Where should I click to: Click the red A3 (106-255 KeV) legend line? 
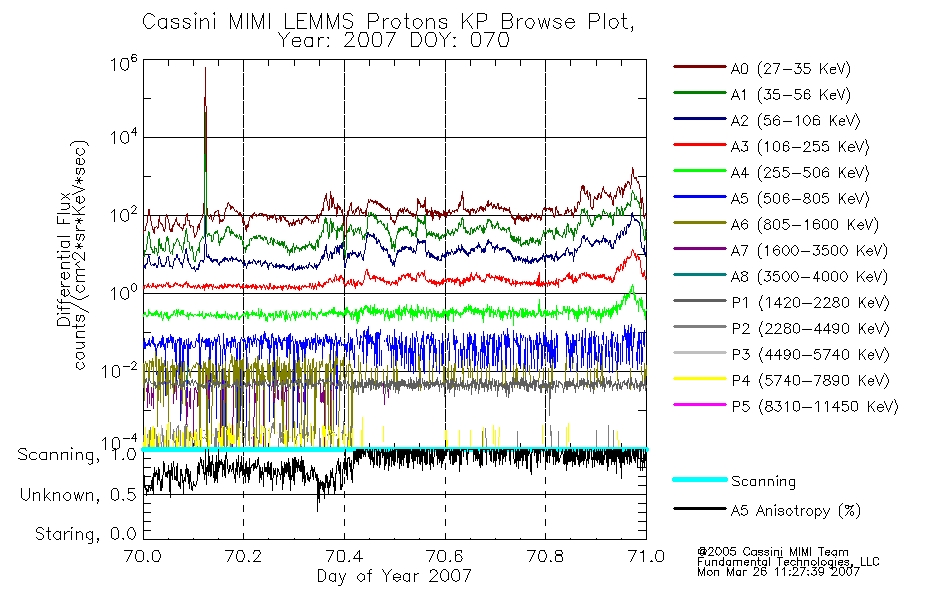[700, 145]
